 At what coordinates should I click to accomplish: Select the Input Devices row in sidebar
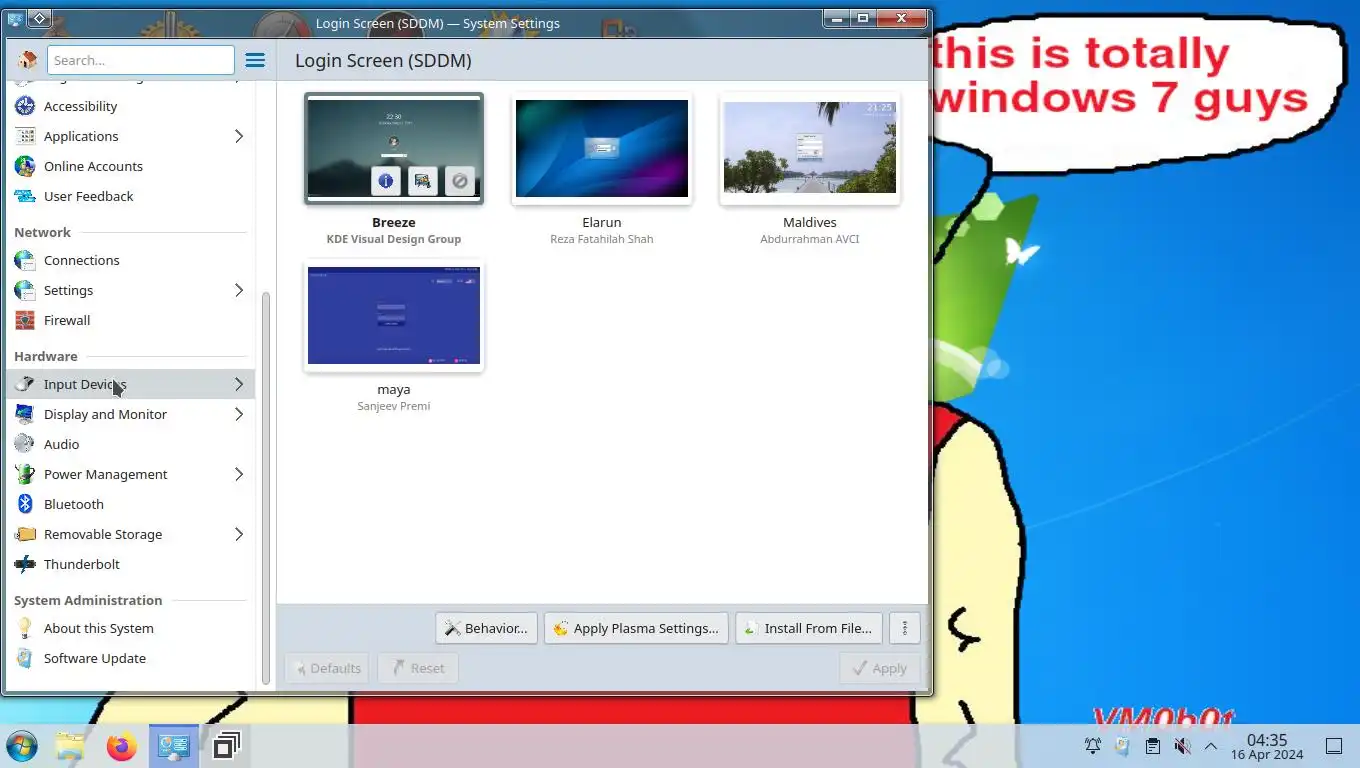(131, 384)
